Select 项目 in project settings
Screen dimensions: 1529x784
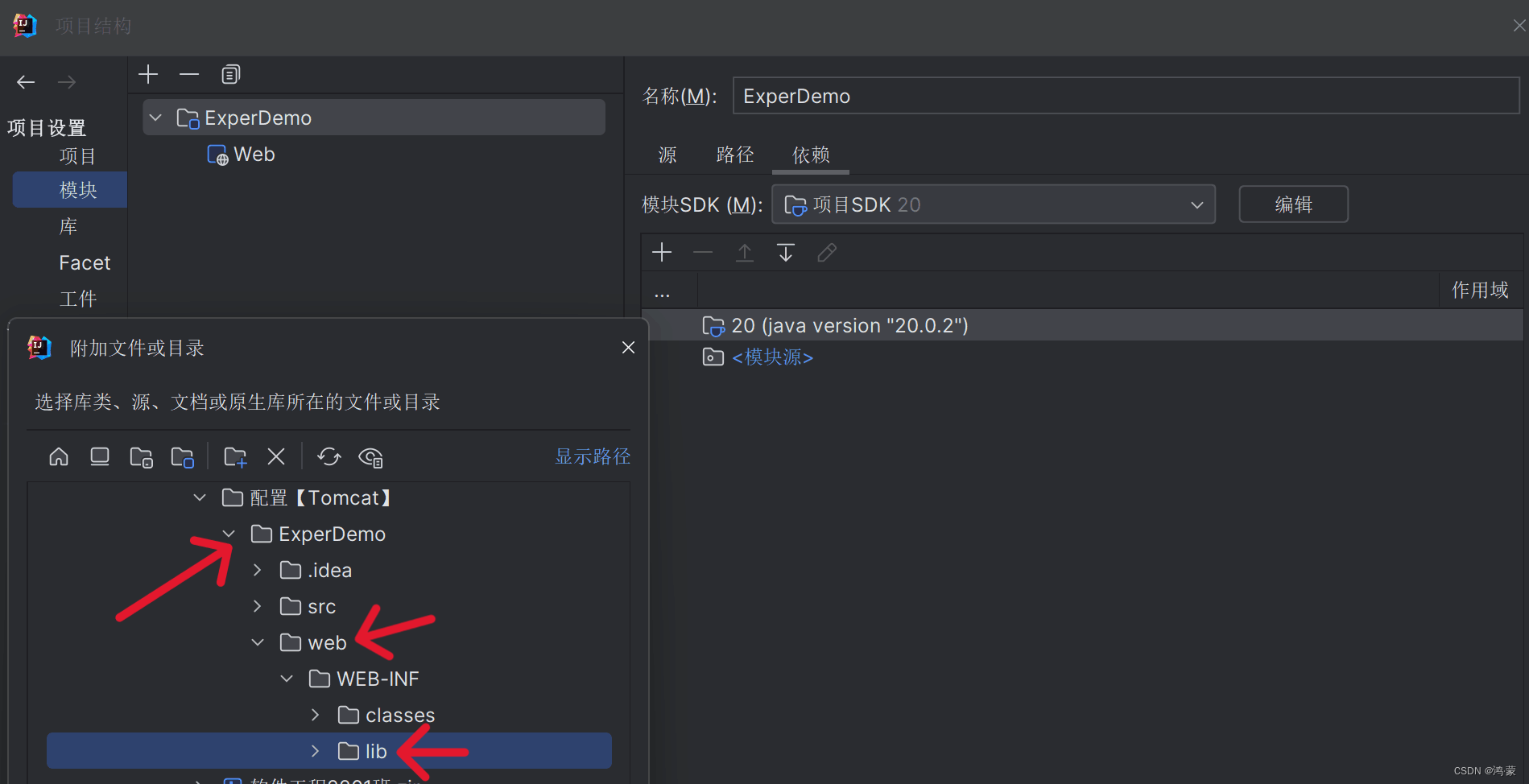point(77,156)
